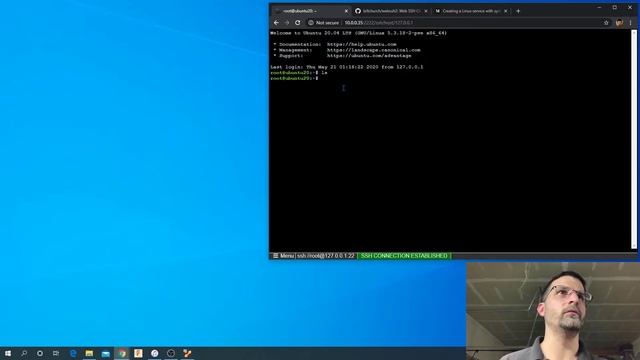The width and height of the screenshot is (640, 360).
Task: Open Chrome three-dot menu
Action: coord(631,23)
